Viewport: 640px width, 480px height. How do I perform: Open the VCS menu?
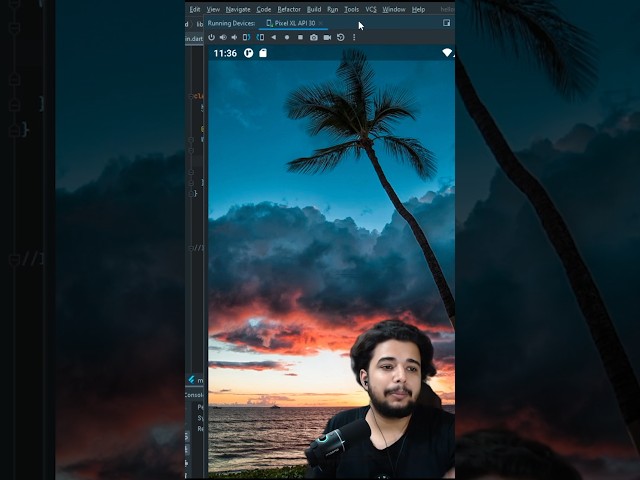click(x=371, y=9)
